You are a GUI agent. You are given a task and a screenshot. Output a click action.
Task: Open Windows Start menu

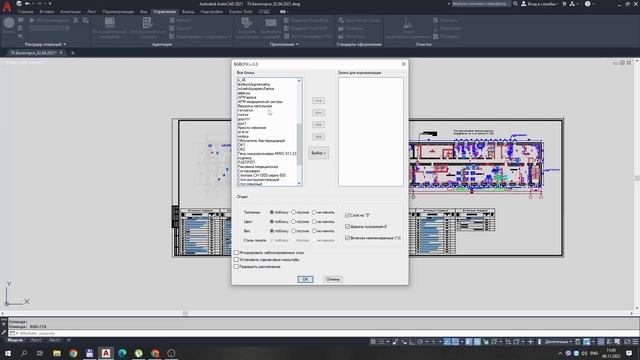pos(7,353)
